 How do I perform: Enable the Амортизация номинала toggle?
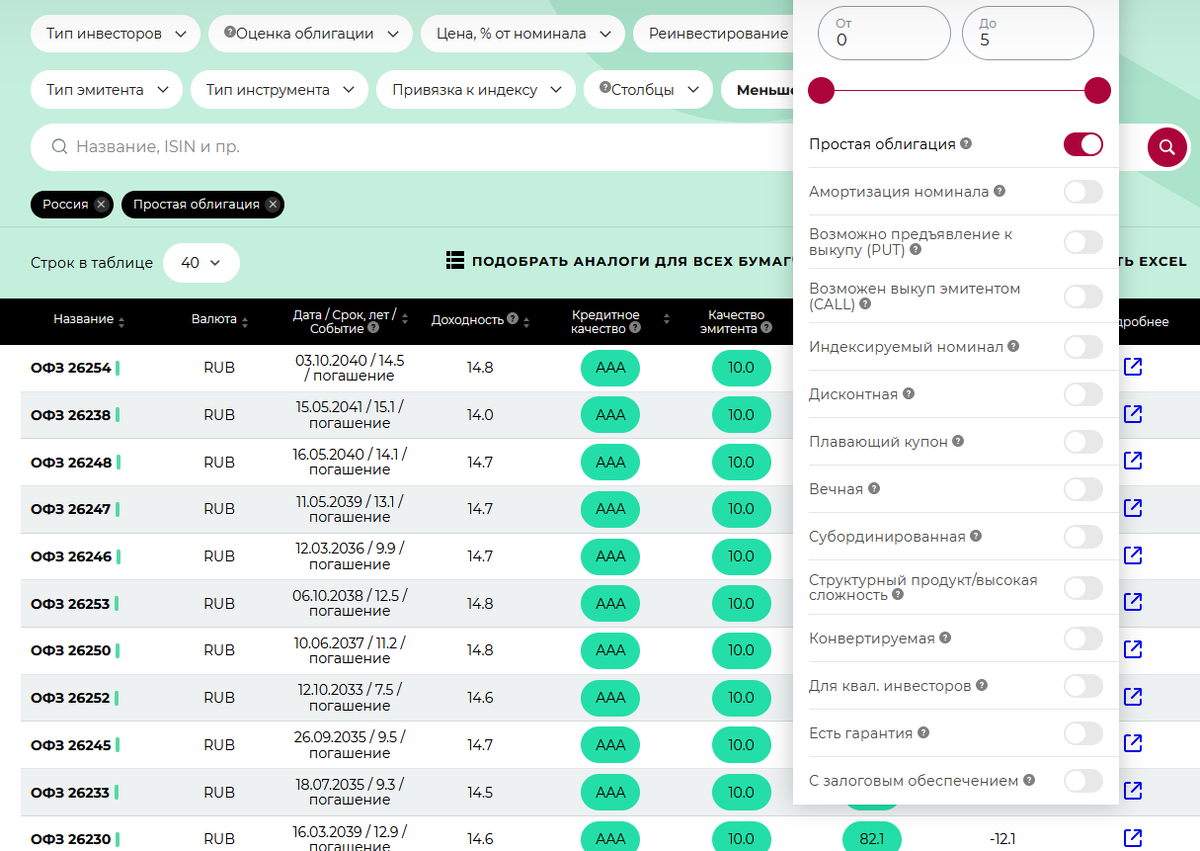[x=1083, y=191]
